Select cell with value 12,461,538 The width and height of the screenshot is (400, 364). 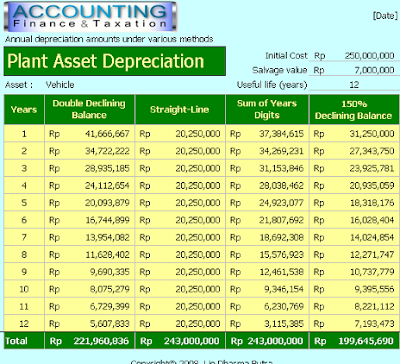pos(267,272)
